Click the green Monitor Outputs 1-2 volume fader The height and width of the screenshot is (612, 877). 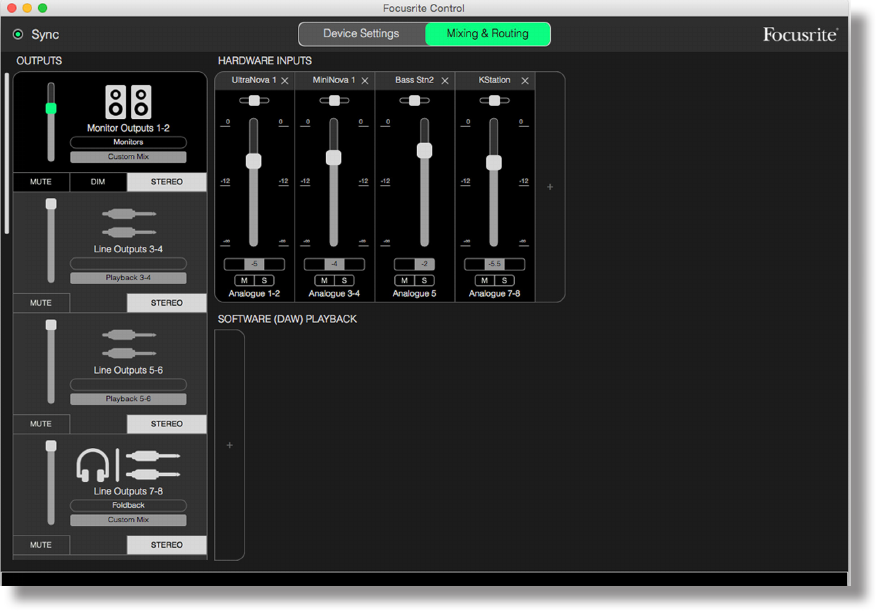51,109
